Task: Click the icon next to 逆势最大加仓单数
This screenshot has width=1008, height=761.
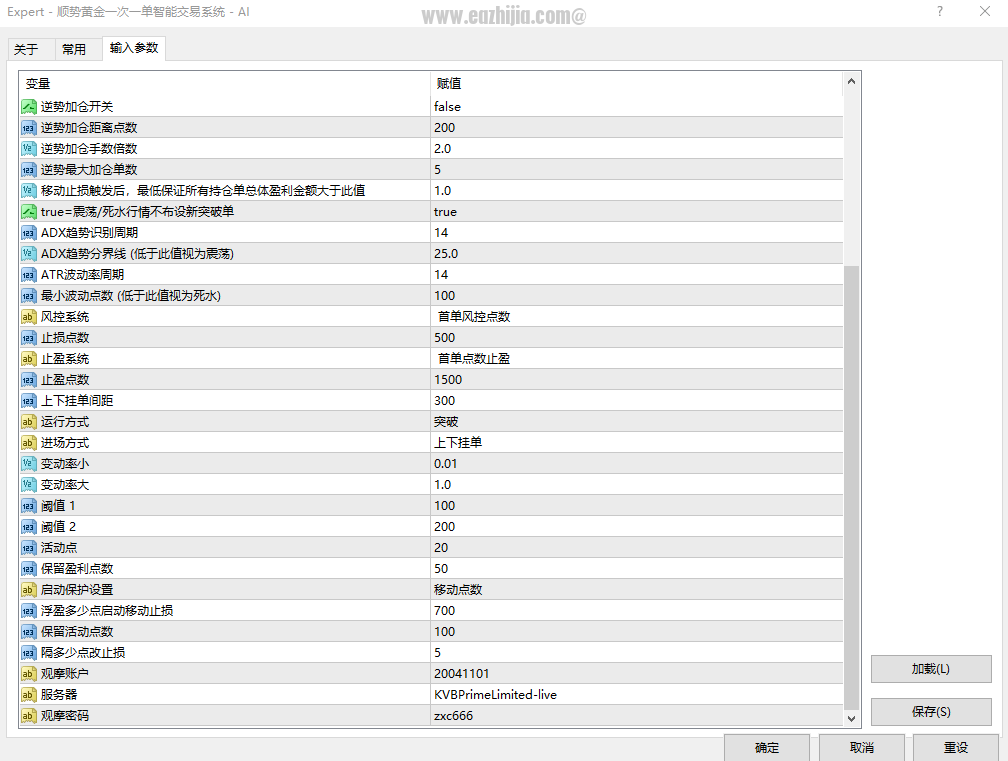Action: point(28,170)
